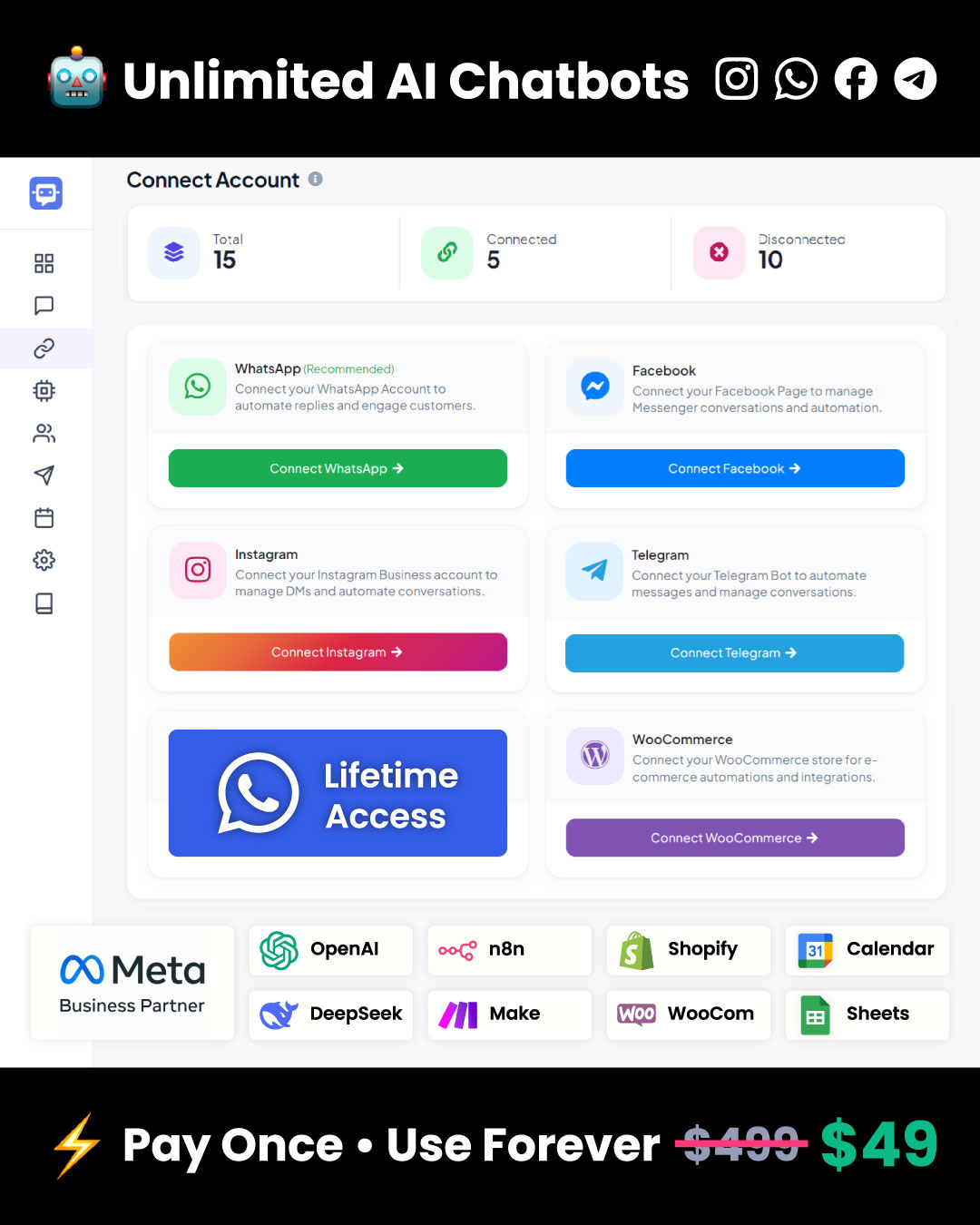Click the lightning bolt icon in footer

(77, 1145)
